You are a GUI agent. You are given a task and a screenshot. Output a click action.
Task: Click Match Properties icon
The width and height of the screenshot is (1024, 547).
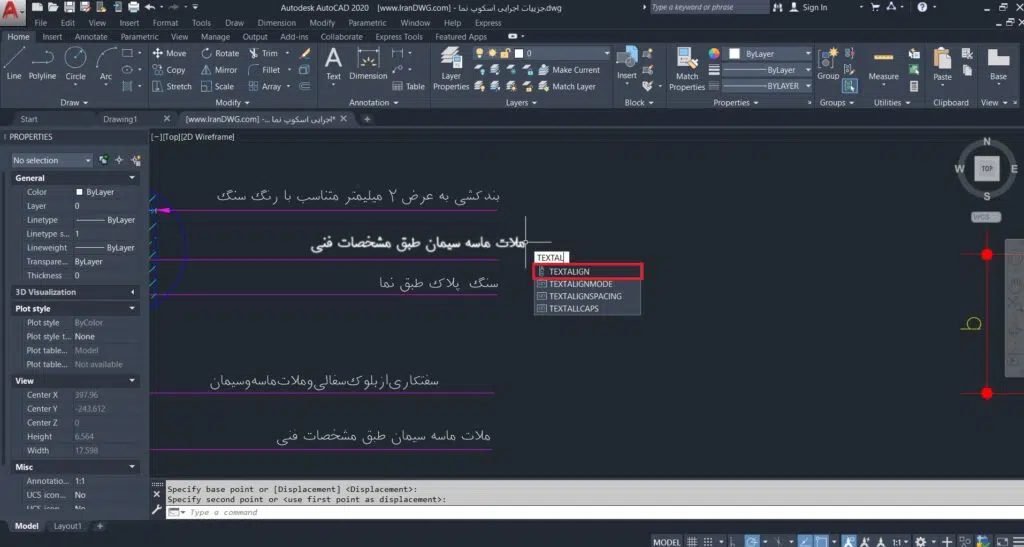click(687, 69)
